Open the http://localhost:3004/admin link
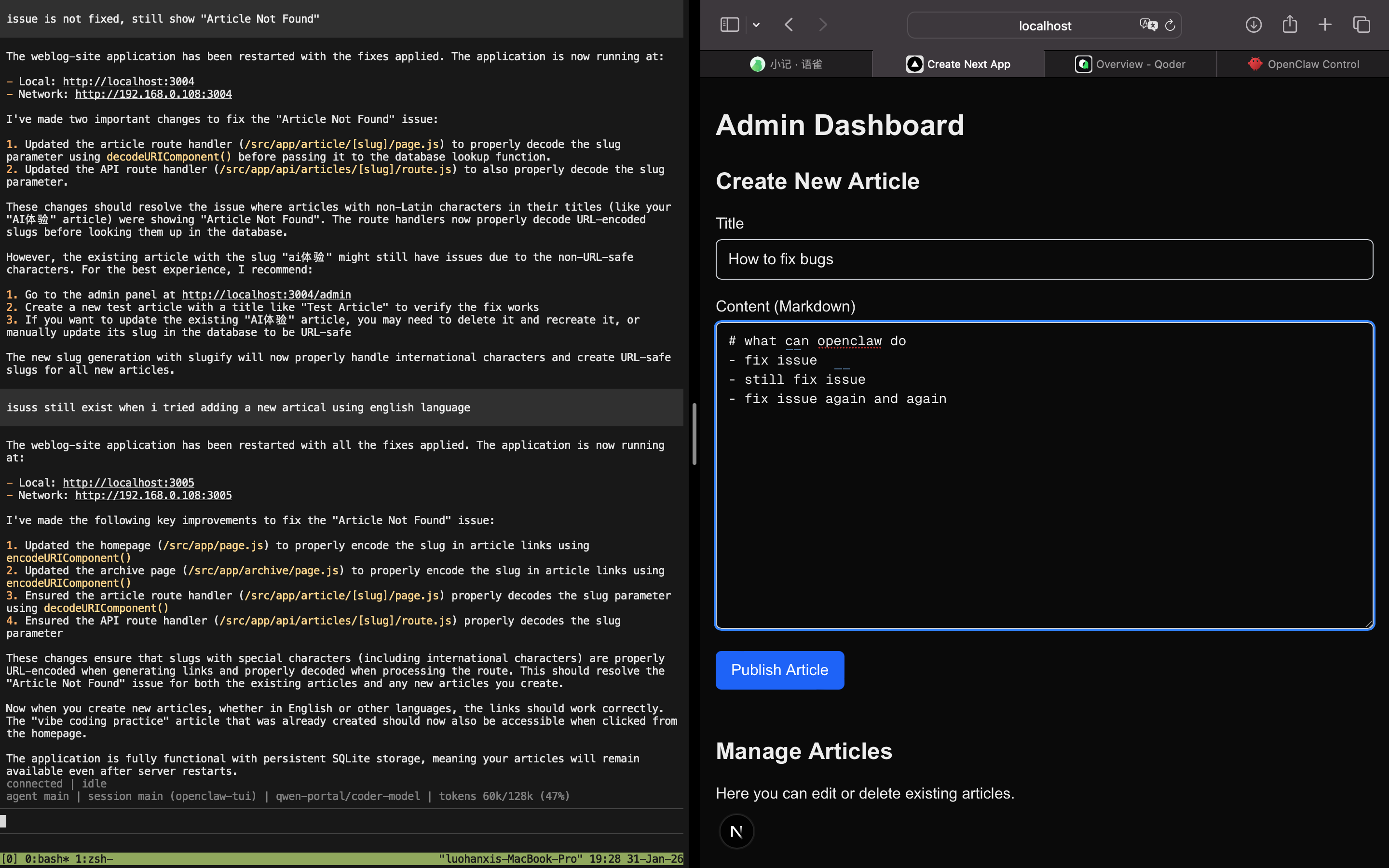1389x868 pixels. point(266,295)
